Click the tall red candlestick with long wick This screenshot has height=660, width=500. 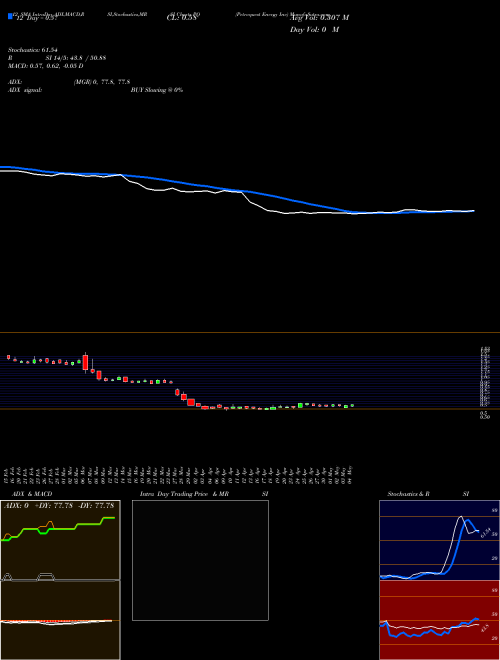[85, 362]
